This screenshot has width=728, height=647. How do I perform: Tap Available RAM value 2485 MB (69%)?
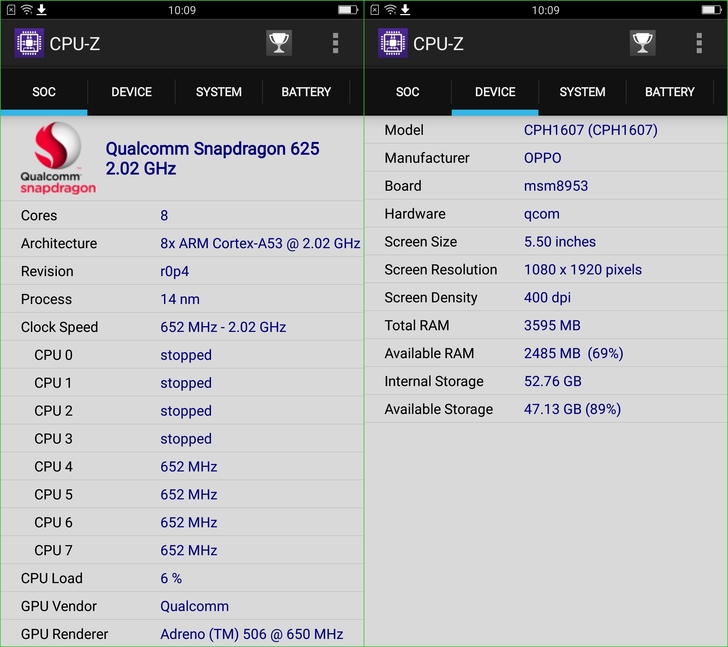[573, 353]
